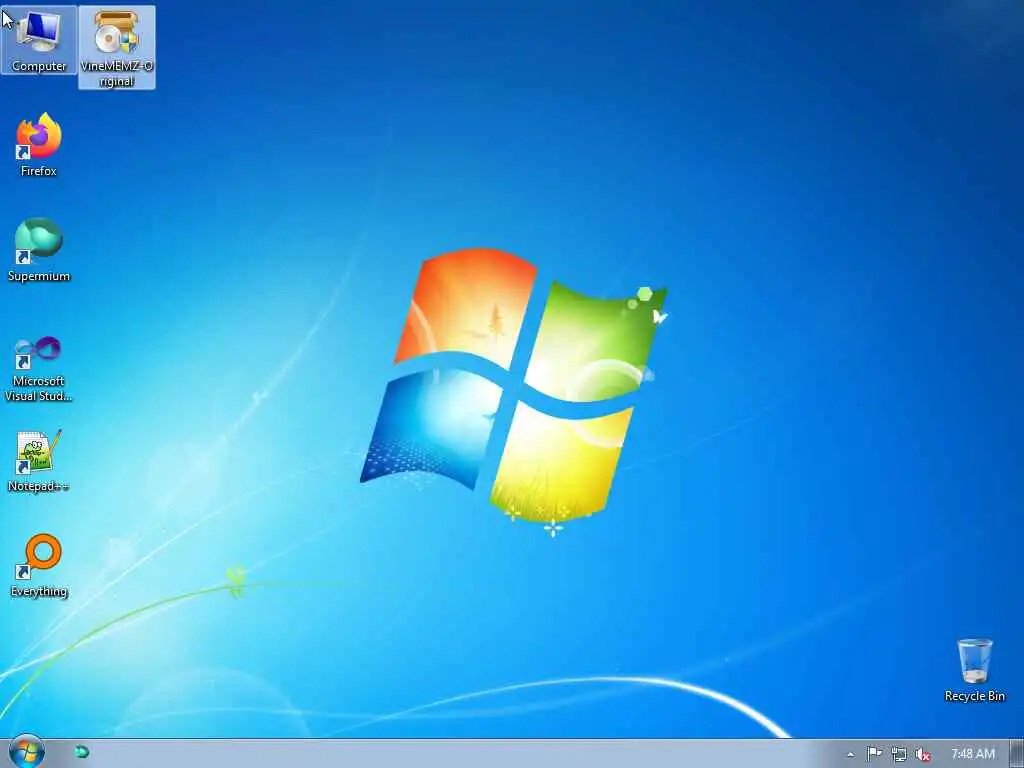Select the Microsoft Visual Studio shortcut
This screenshot has height=768, width=1024.
pyautogui.click(x=39, y=370)
